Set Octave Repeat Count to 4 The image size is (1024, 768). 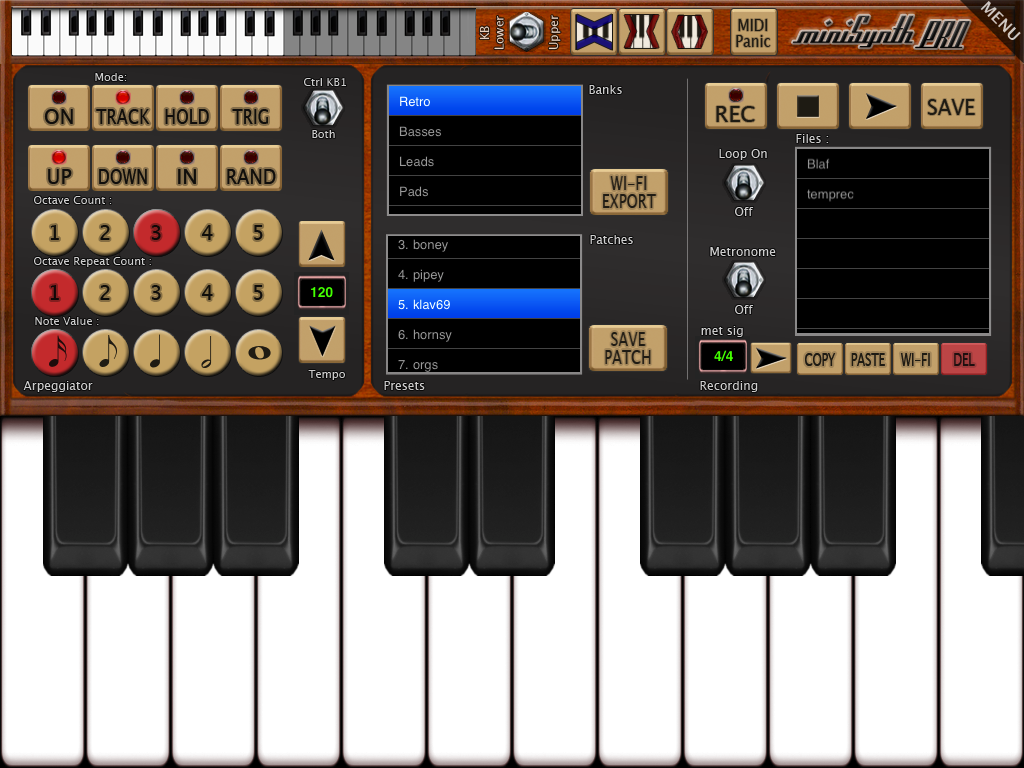(x=208, y=292)
